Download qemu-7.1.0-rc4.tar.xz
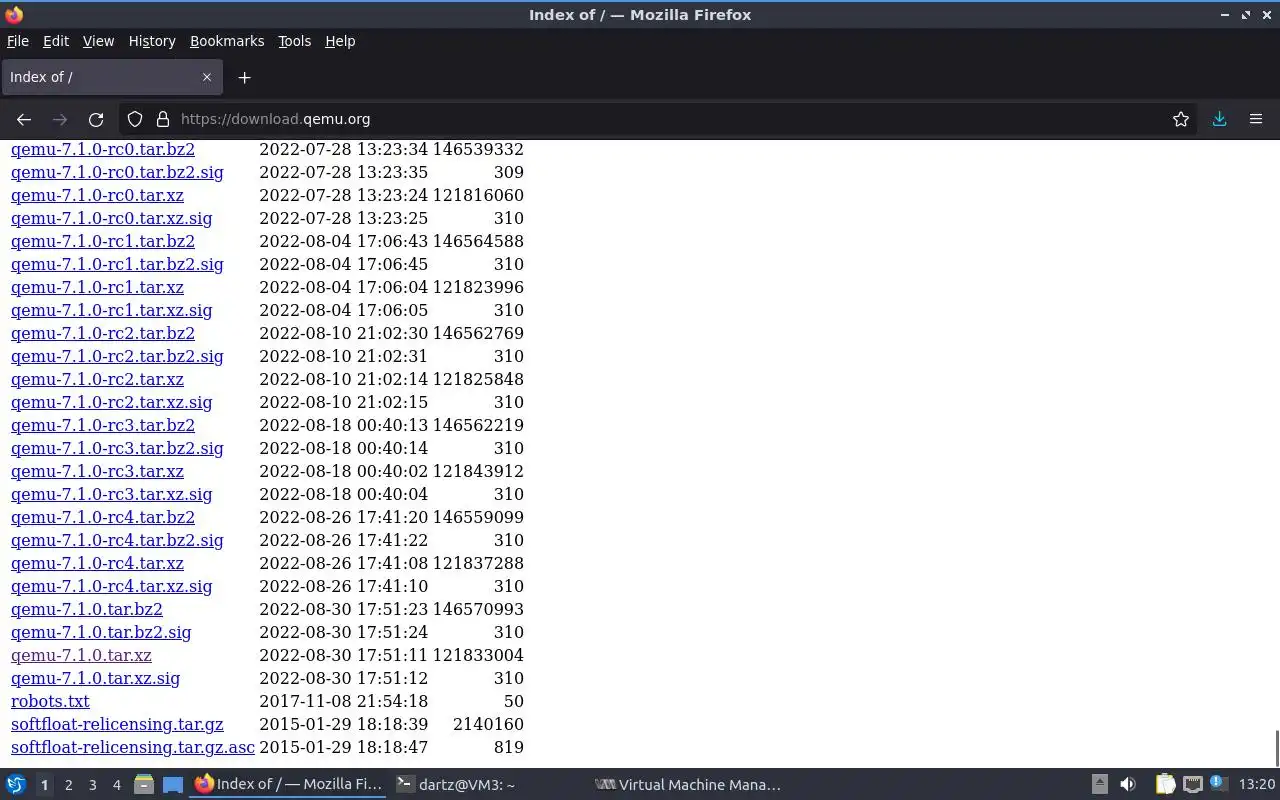 [x=97, y=563]
